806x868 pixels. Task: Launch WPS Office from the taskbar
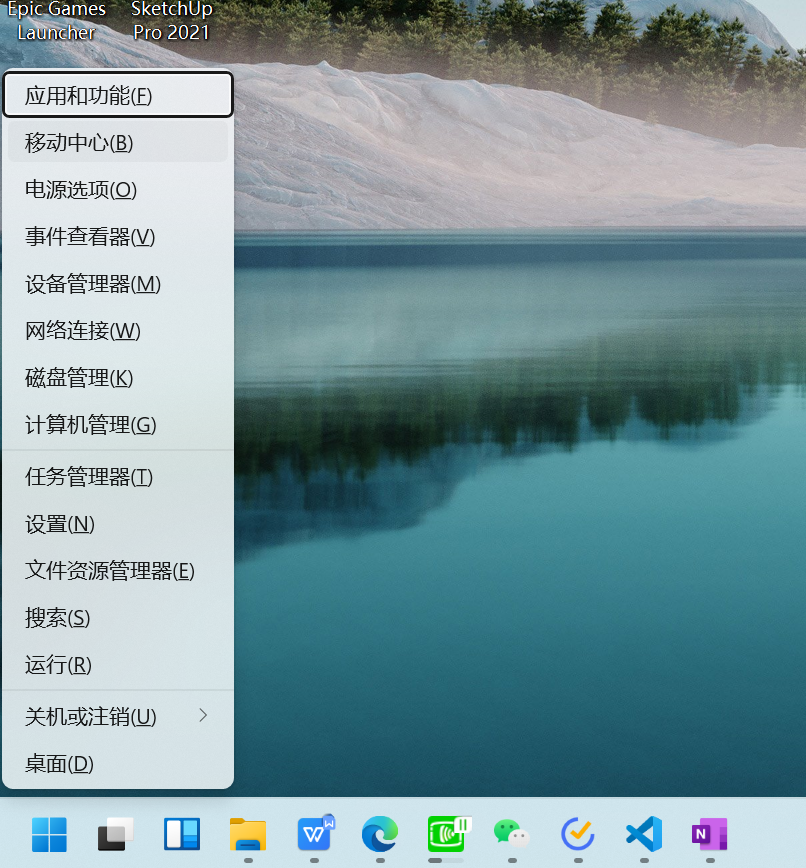(x=314, y=834)
